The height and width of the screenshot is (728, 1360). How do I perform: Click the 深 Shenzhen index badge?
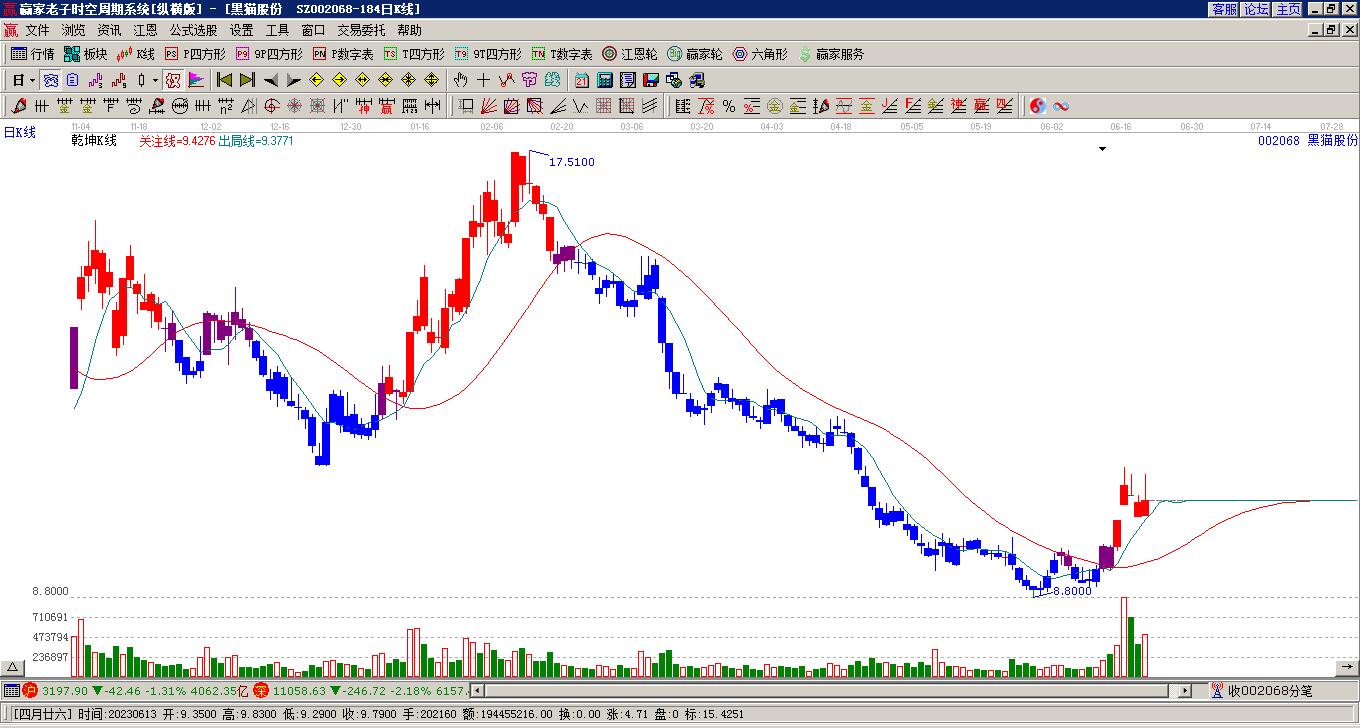(x=261, y=690)
